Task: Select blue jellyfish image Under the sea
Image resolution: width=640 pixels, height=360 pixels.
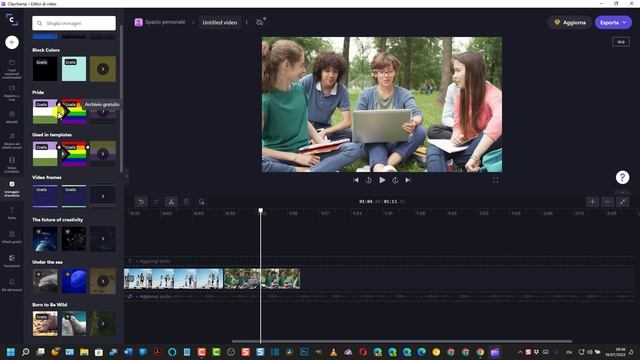Action: (74, 281)
